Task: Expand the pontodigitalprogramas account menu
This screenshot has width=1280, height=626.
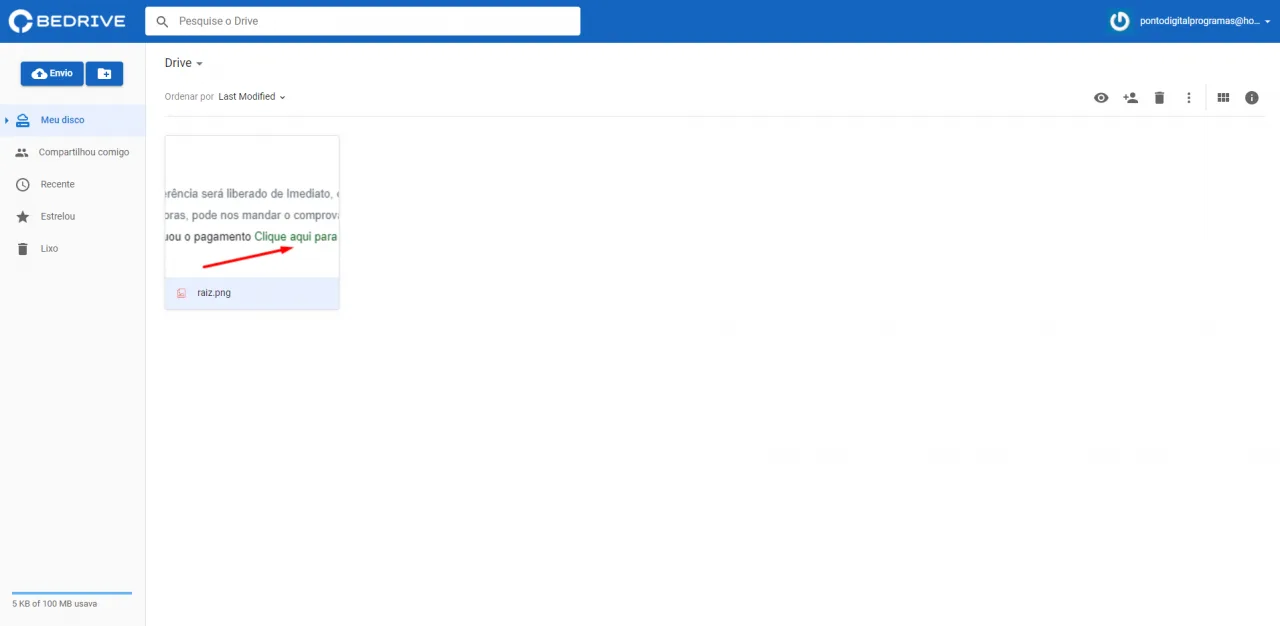Action: coord(1205,21)
